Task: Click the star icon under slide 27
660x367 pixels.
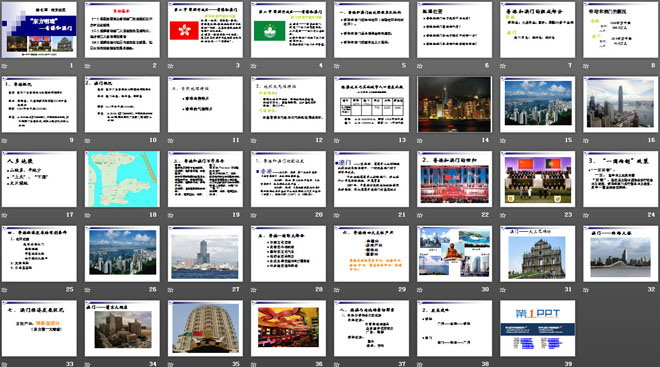Action: point(170,290)
